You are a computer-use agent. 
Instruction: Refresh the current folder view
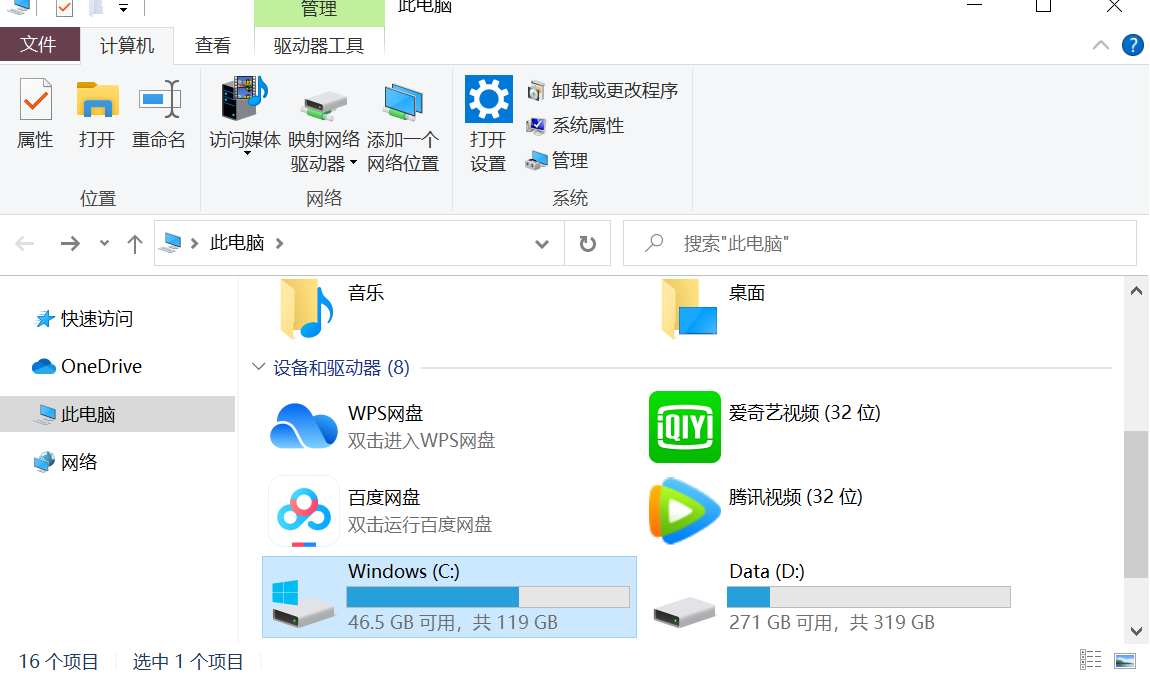click(x=587, y=243)
